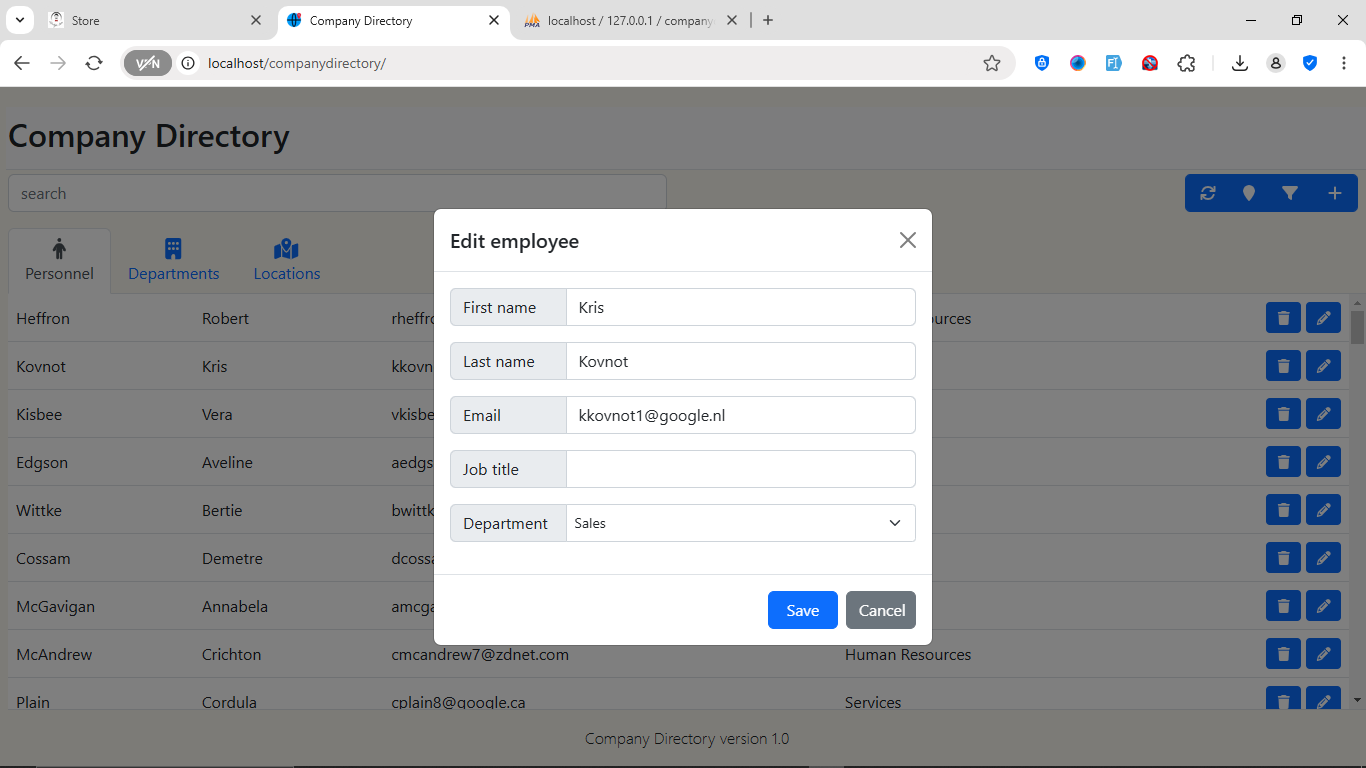Select the First name text field
The width and height of the screenshot is (1366, 768).
tap(740, 307)
